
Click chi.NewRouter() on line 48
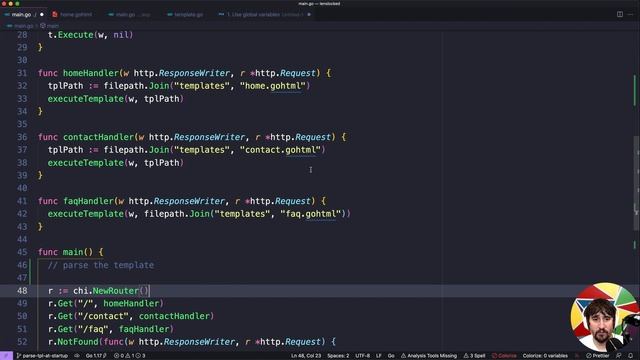point(111,291)
